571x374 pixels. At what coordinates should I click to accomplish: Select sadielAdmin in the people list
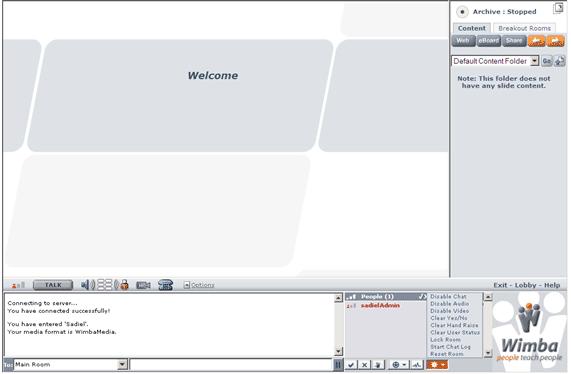[x=380, y=306]
